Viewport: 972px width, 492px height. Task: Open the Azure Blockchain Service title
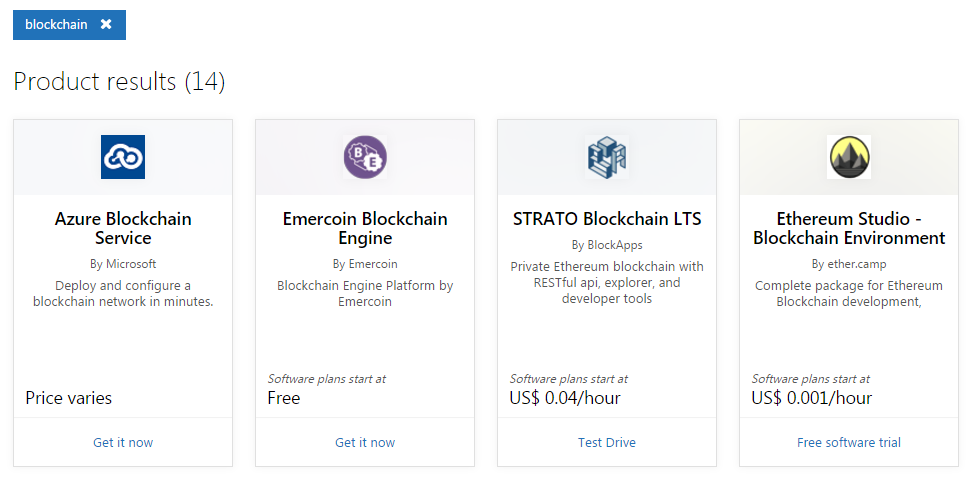(x=123, y=228)
